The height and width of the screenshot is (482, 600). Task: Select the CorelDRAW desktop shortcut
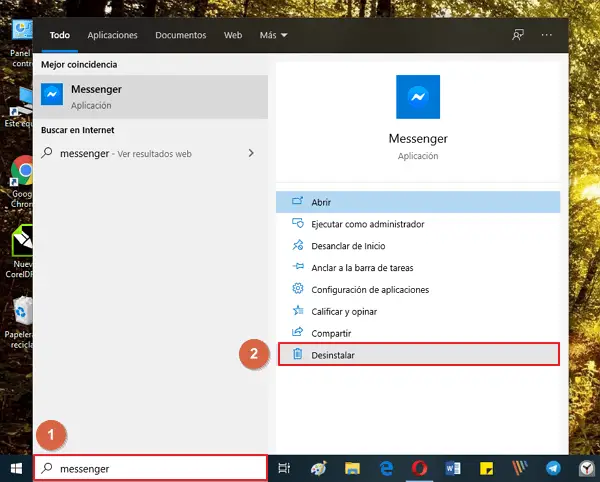click(x=20, y=252)
